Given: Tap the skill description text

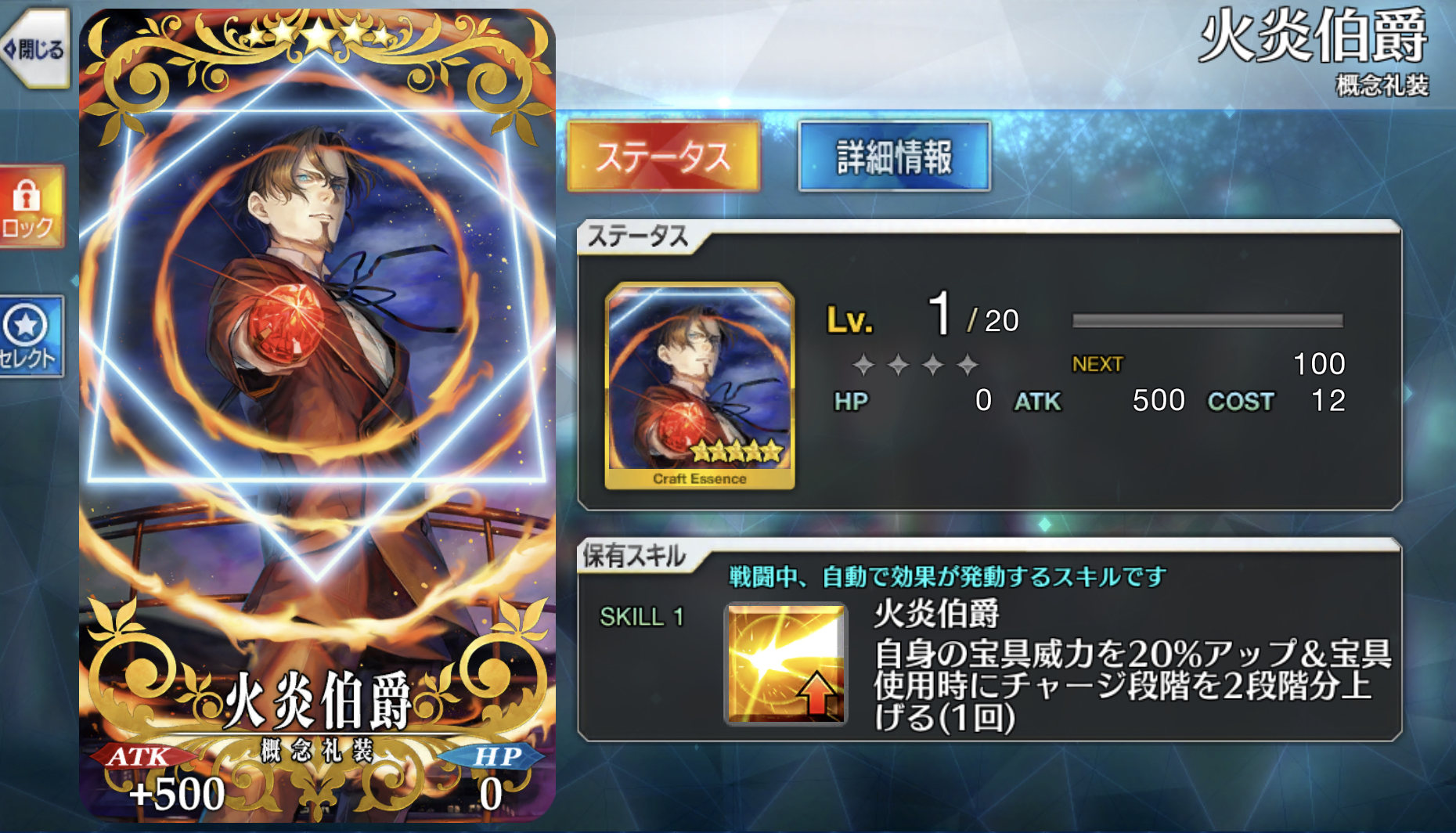Looking at the screenshot, I should [x=1132, y=685].
